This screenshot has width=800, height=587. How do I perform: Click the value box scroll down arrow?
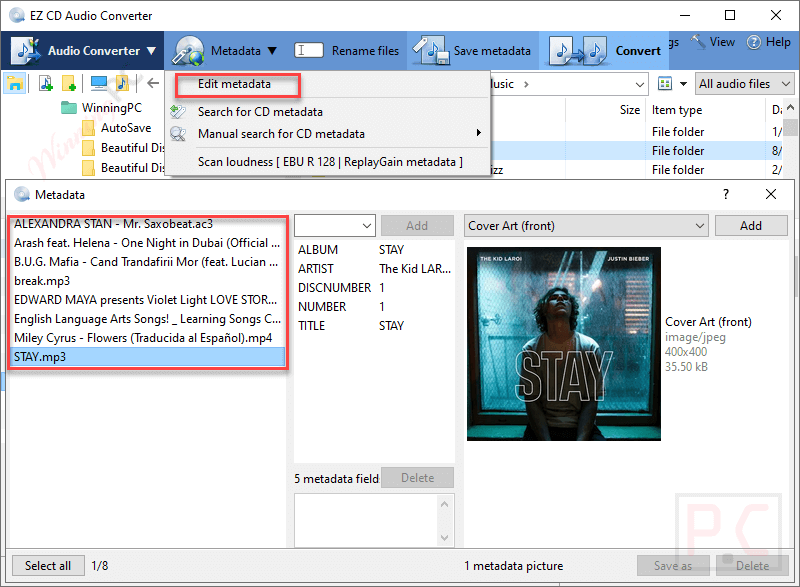point(444,538)
